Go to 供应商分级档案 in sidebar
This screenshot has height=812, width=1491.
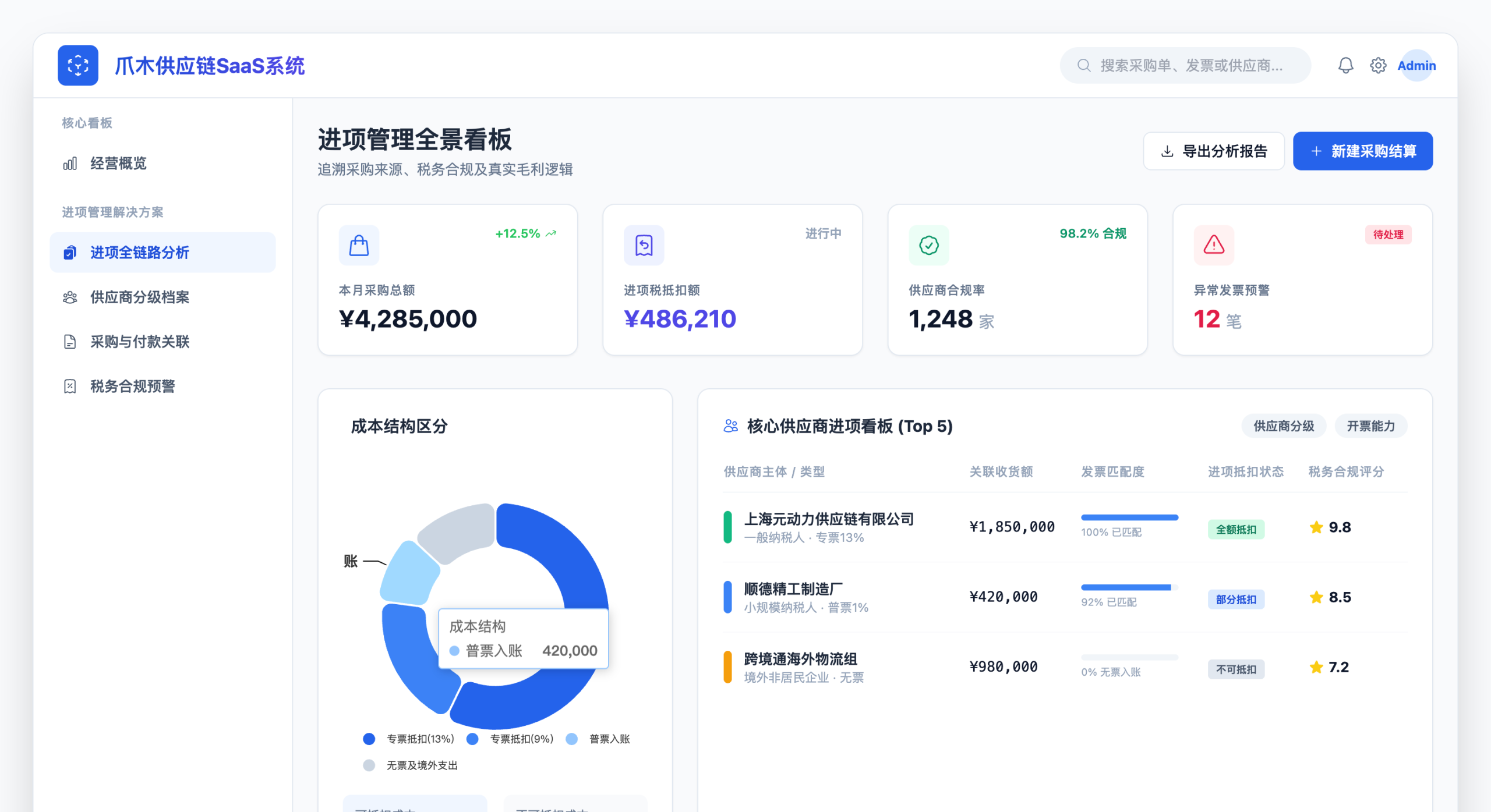[x=139, y=297]
